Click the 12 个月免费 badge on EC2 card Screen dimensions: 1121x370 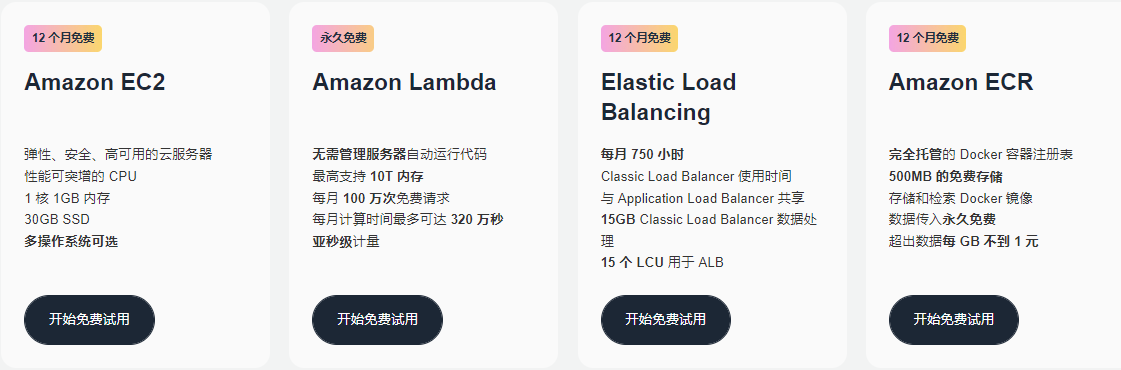(63, 39)
